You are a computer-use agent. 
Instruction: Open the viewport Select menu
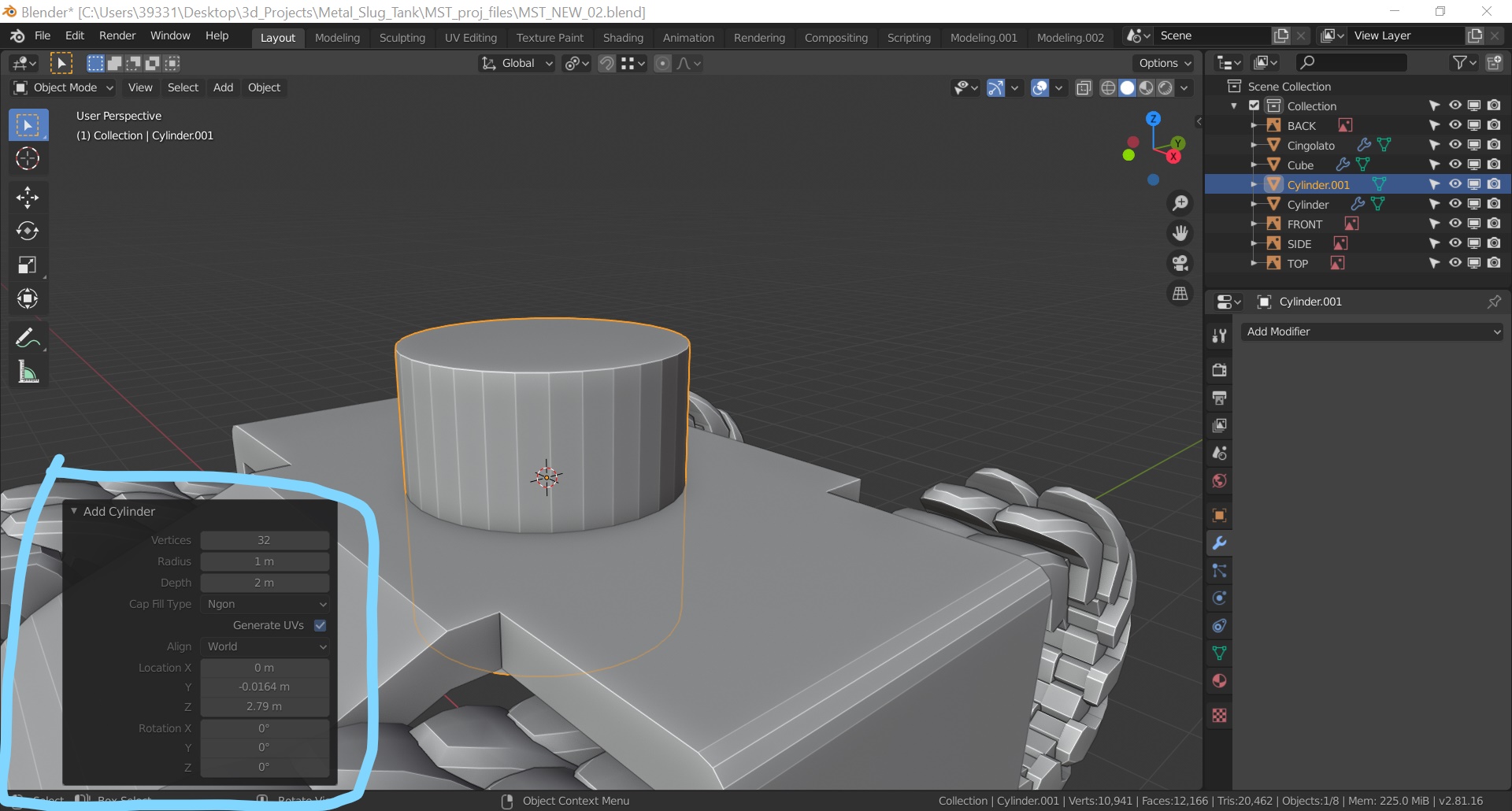[183, 87]
